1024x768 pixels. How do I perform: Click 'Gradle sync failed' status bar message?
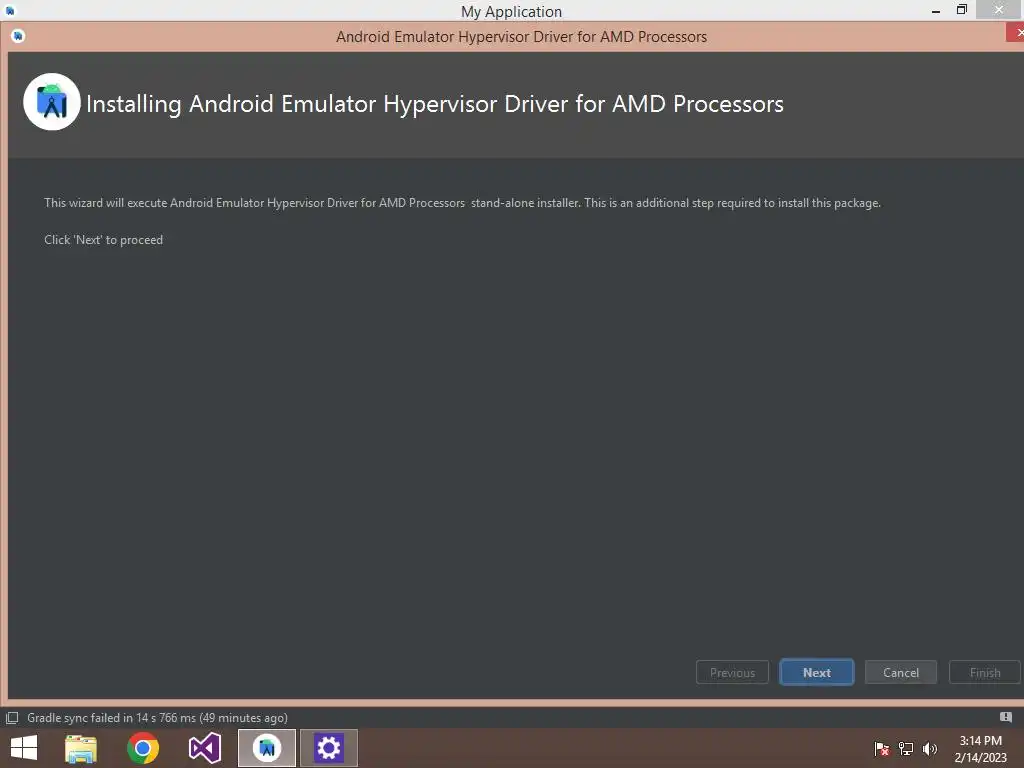click(157, 718)
